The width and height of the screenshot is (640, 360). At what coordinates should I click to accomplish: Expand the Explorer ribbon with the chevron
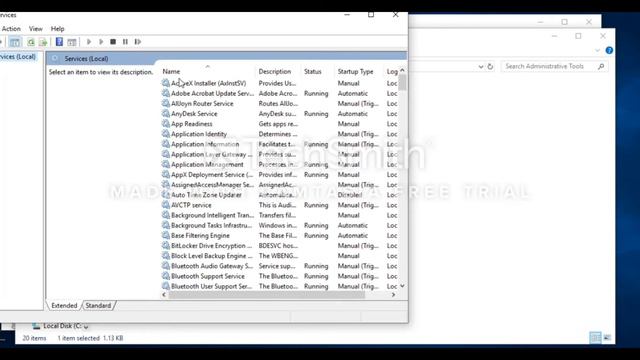[598, 51]
